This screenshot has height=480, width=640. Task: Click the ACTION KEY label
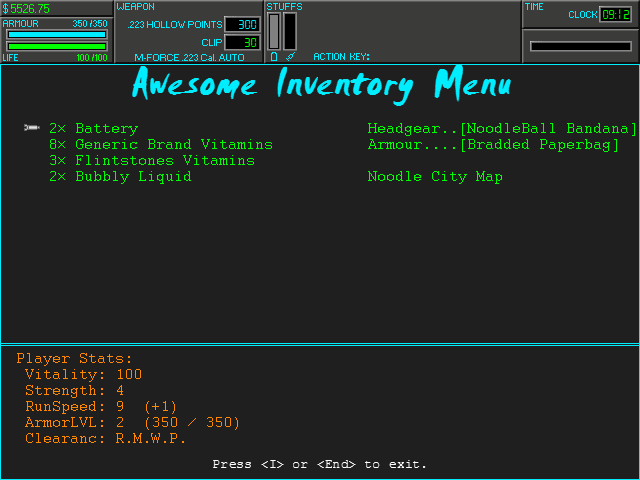(341, 57)
